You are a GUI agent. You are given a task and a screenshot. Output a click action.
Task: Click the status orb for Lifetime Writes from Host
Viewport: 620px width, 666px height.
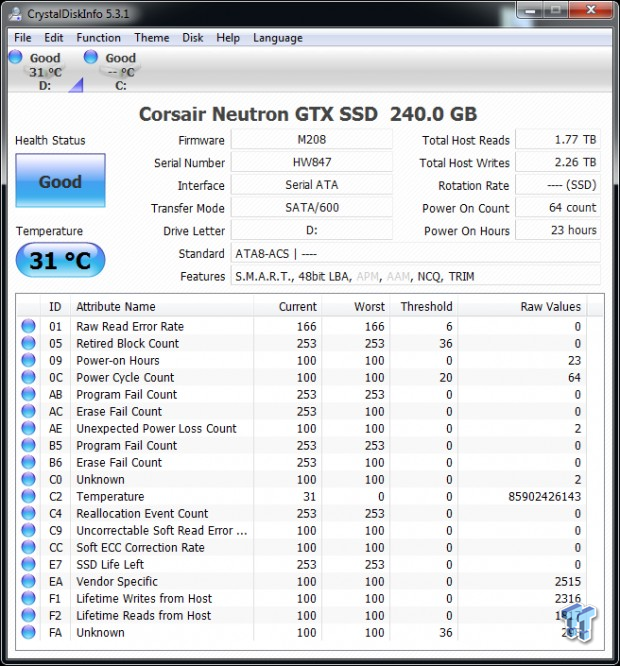click(x=28, y=598)
